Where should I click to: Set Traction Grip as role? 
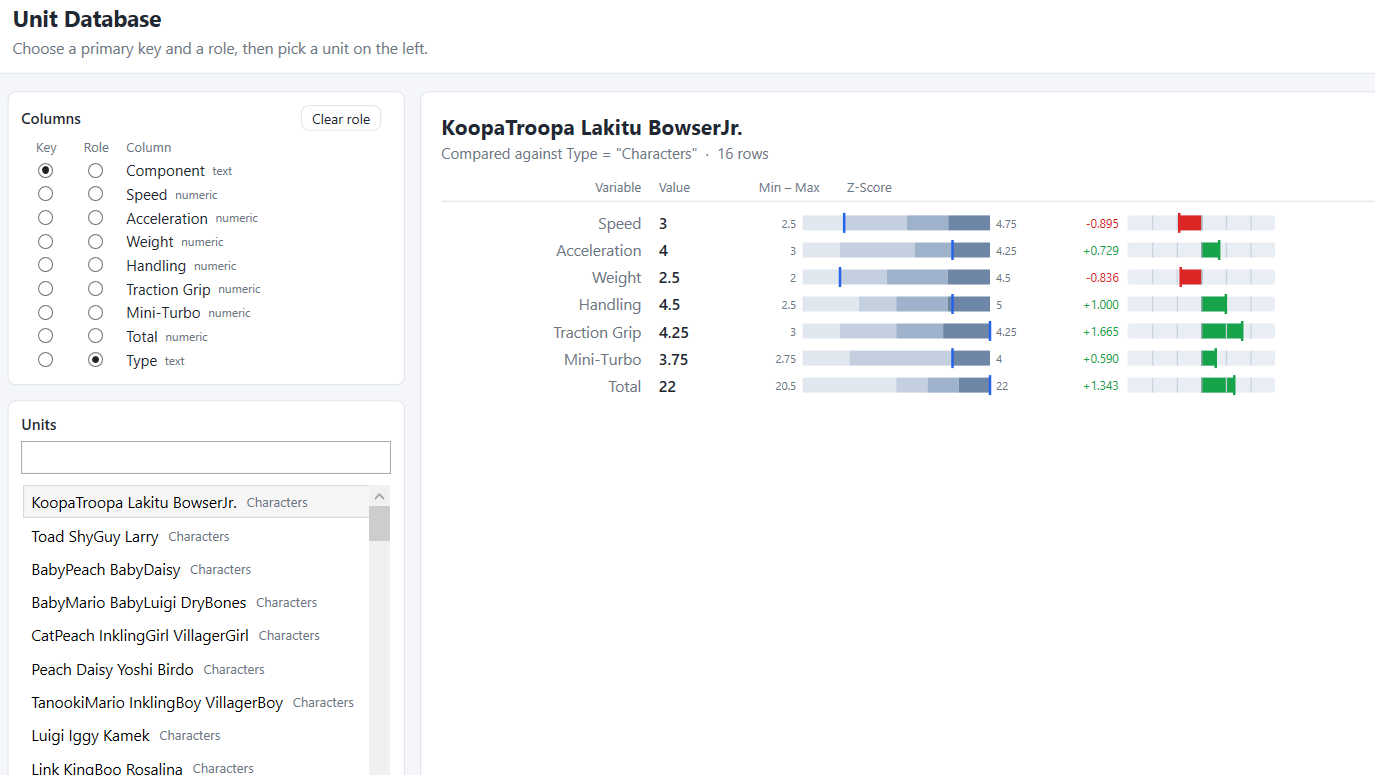[95, 289]
